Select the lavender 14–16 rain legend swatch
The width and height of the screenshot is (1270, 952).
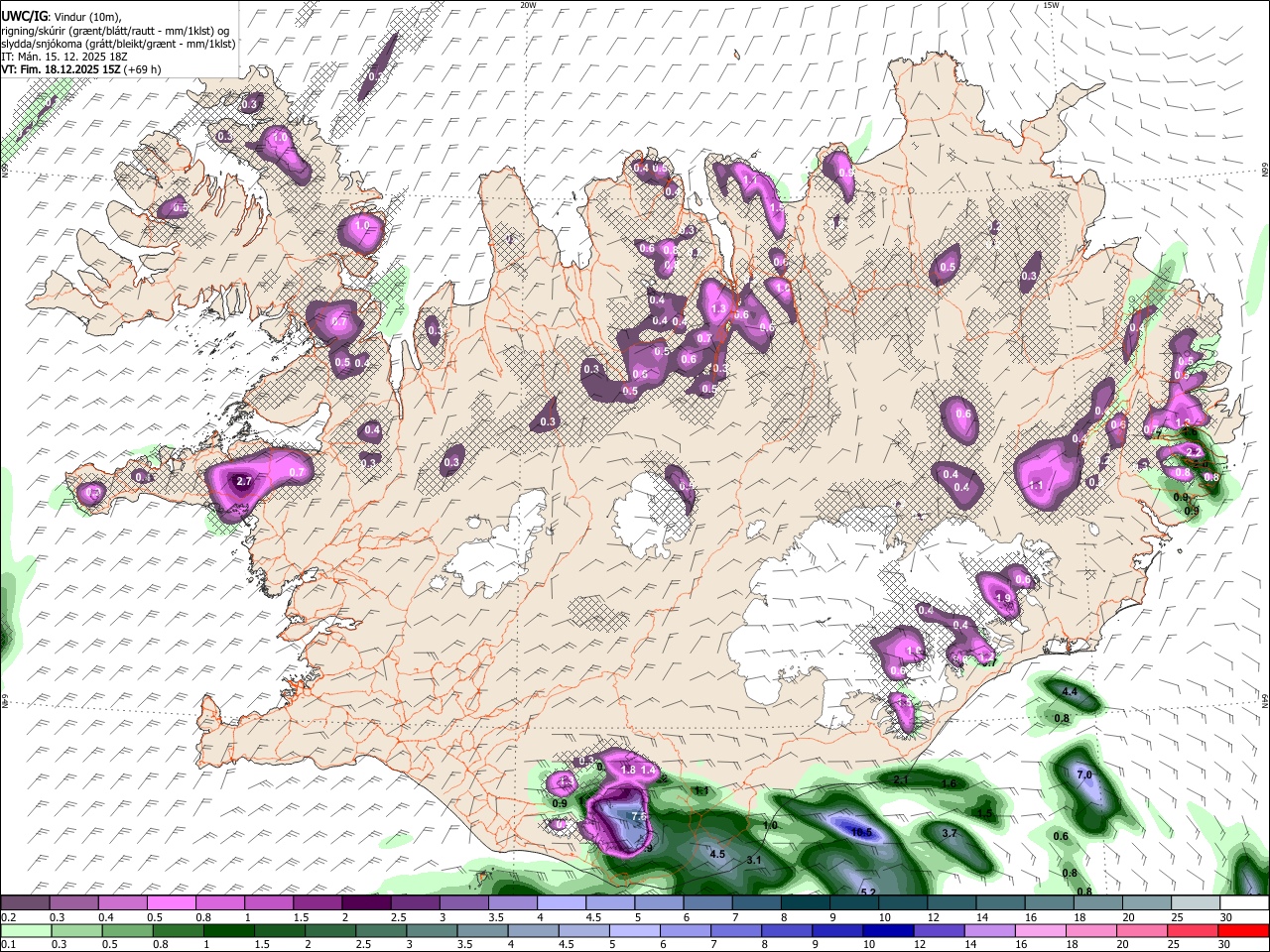click(990, 931)
